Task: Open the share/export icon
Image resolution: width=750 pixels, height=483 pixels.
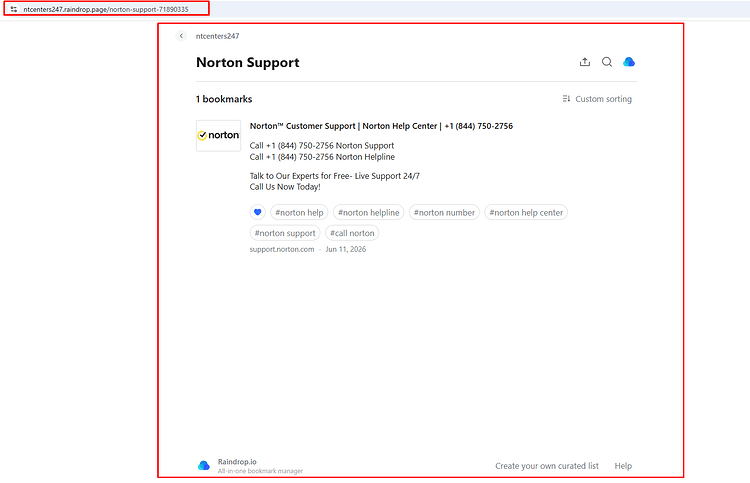Action: 585,62
